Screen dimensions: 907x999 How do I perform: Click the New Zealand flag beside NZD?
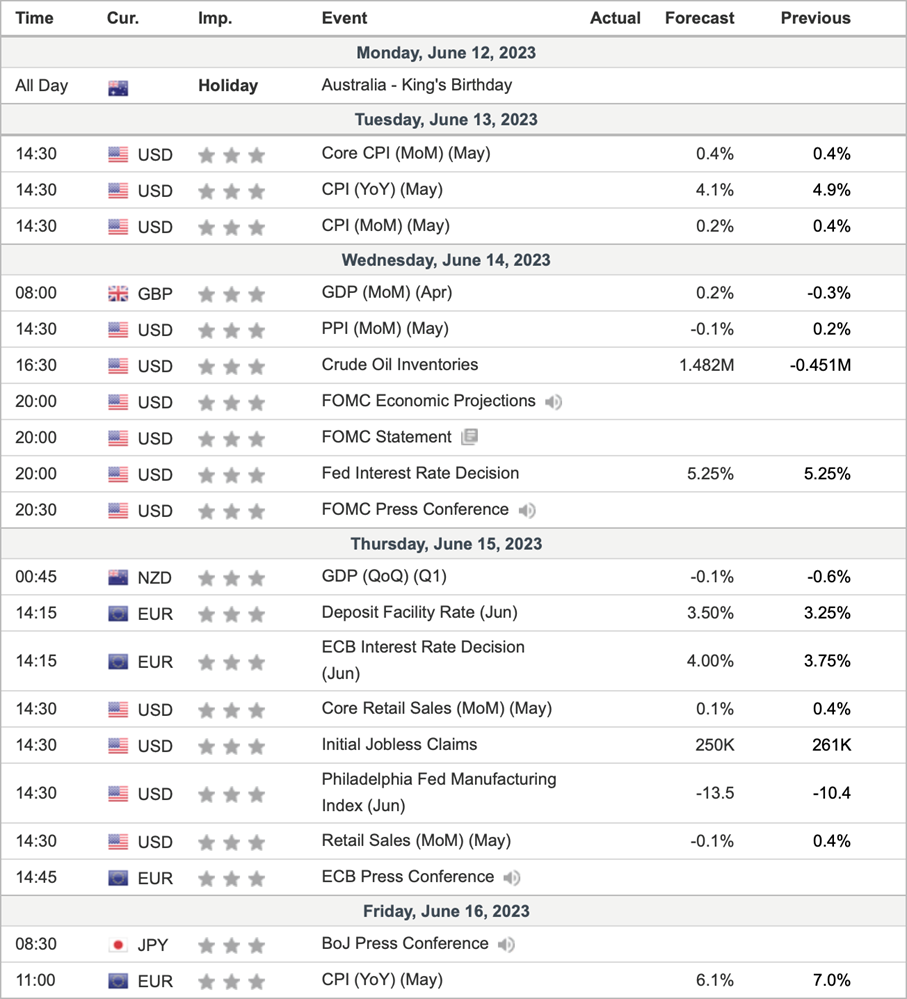(x=118, y=578)
